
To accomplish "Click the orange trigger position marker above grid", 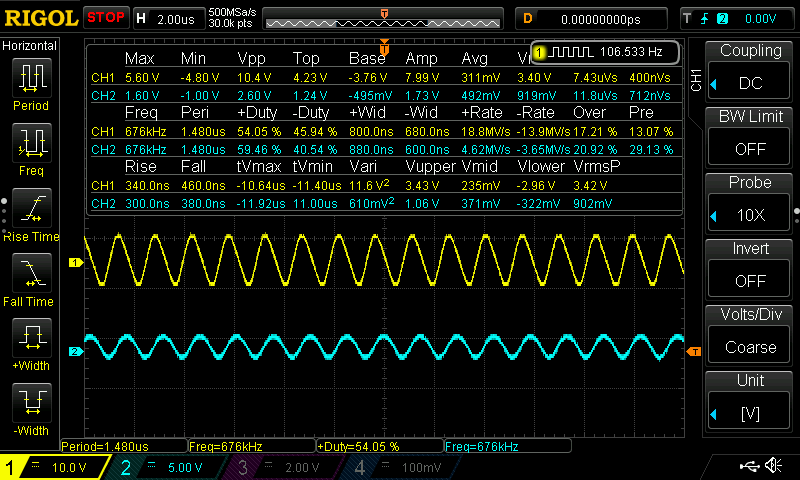I will click(384, 47).
